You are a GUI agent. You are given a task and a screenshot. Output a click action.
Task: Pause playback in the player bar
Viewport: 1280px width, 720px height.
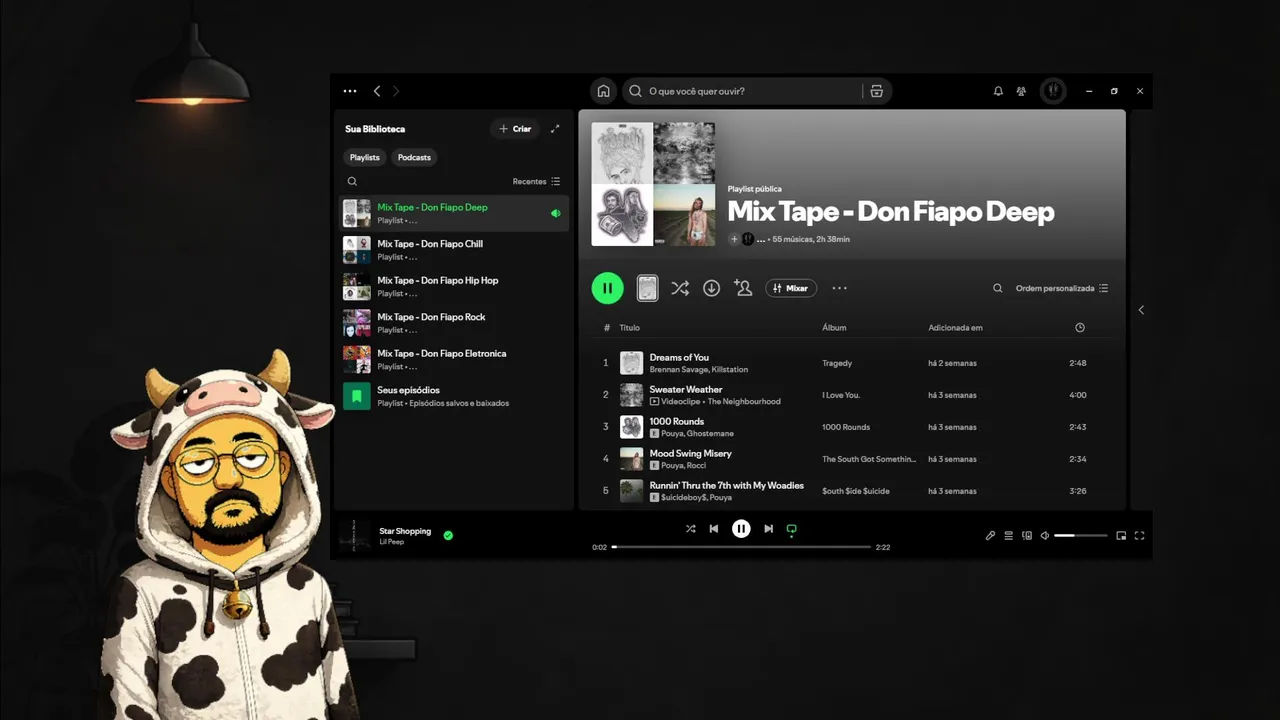coord(741,529)
